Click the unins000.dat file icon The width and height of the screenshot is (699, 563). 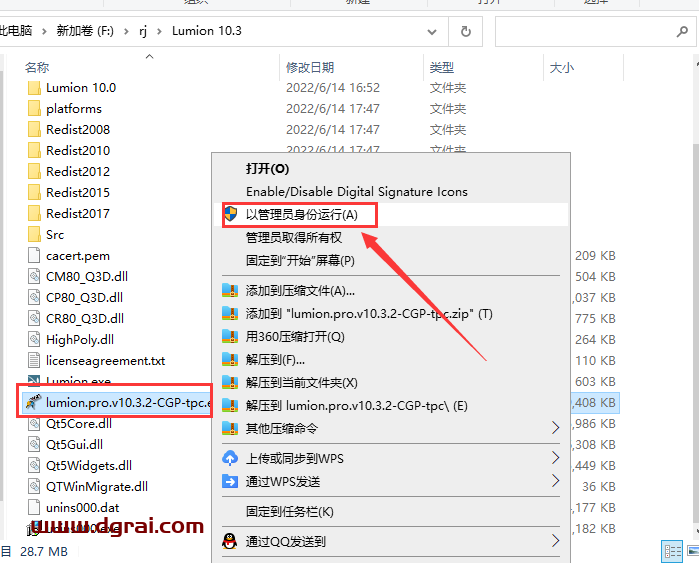pyautogui.click(x=34, y=507)
